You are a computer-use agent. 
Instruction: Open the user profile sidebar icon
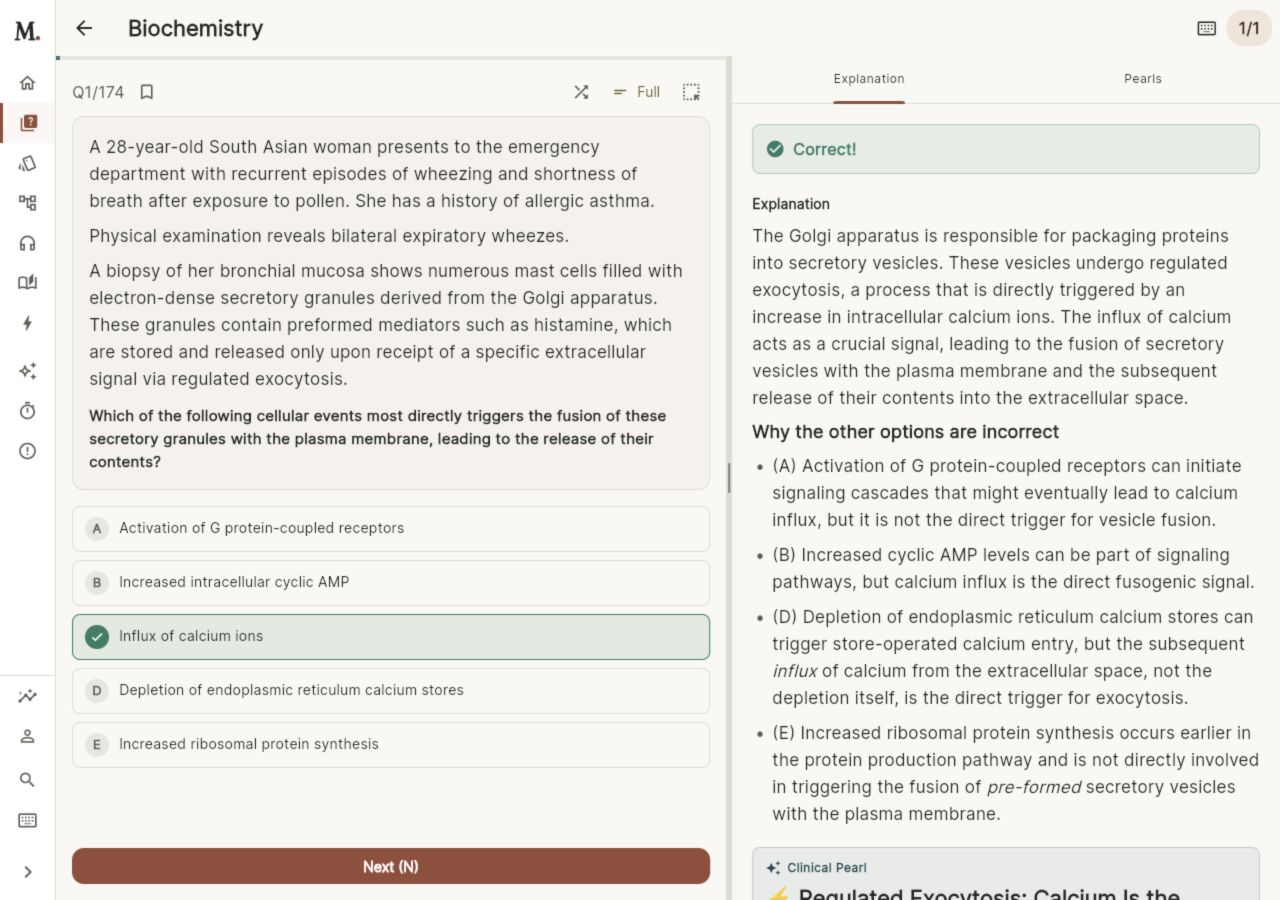point(27,737)
